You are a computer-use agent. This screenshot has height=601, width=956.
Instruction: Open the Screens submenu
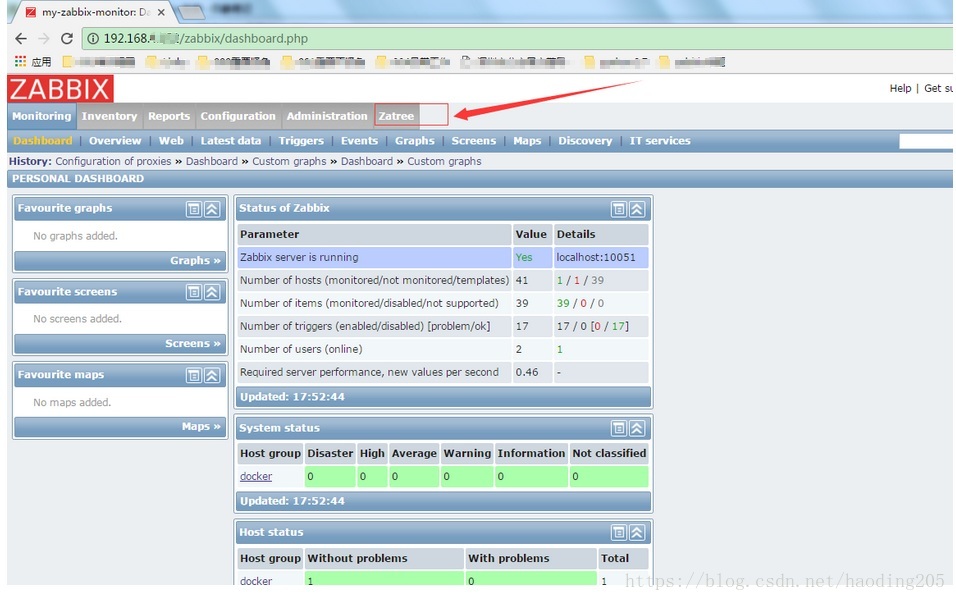[474, 141]
